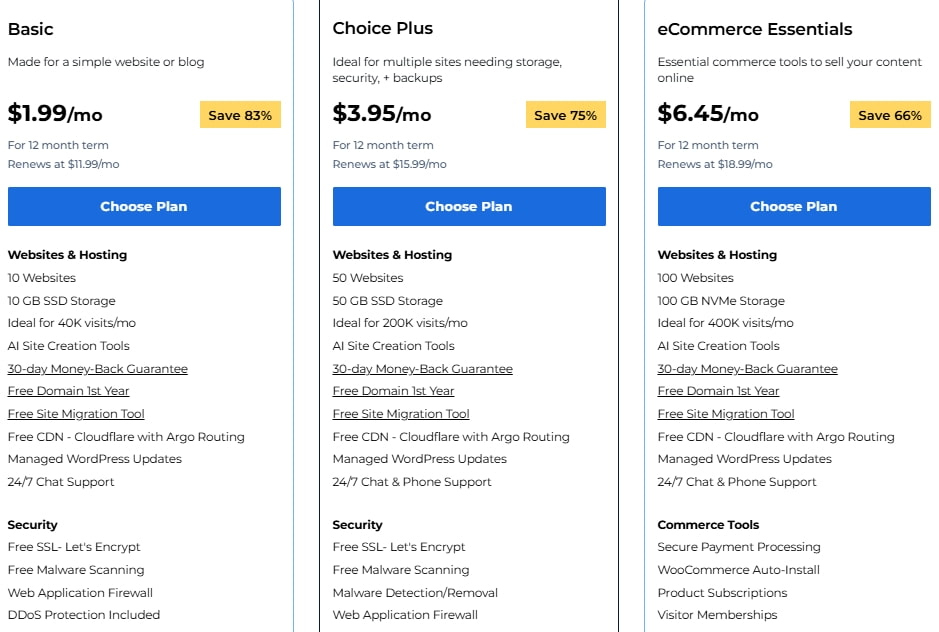The width and height of the screenshot is (939, 632).
Task: Click Choice Plus Free Domain 1st Year link
Action: pos(393,391)
